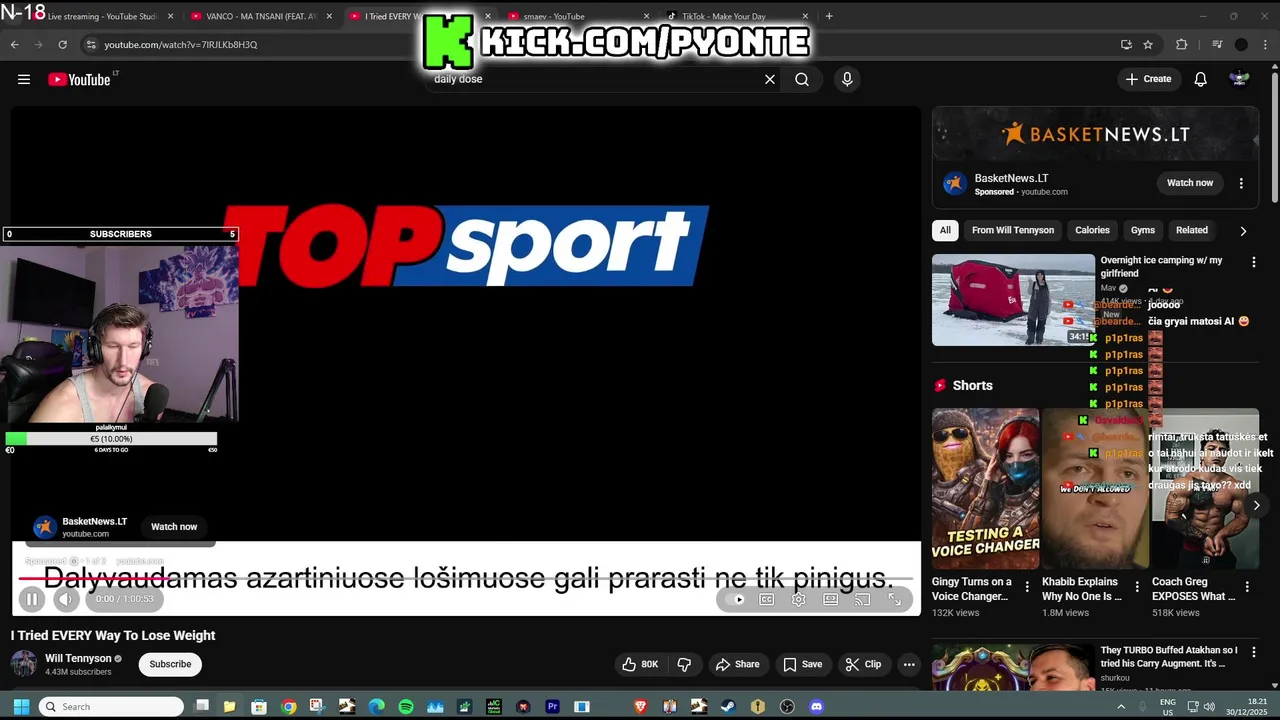Open the account avatar menu

[x=1240, y=79]
